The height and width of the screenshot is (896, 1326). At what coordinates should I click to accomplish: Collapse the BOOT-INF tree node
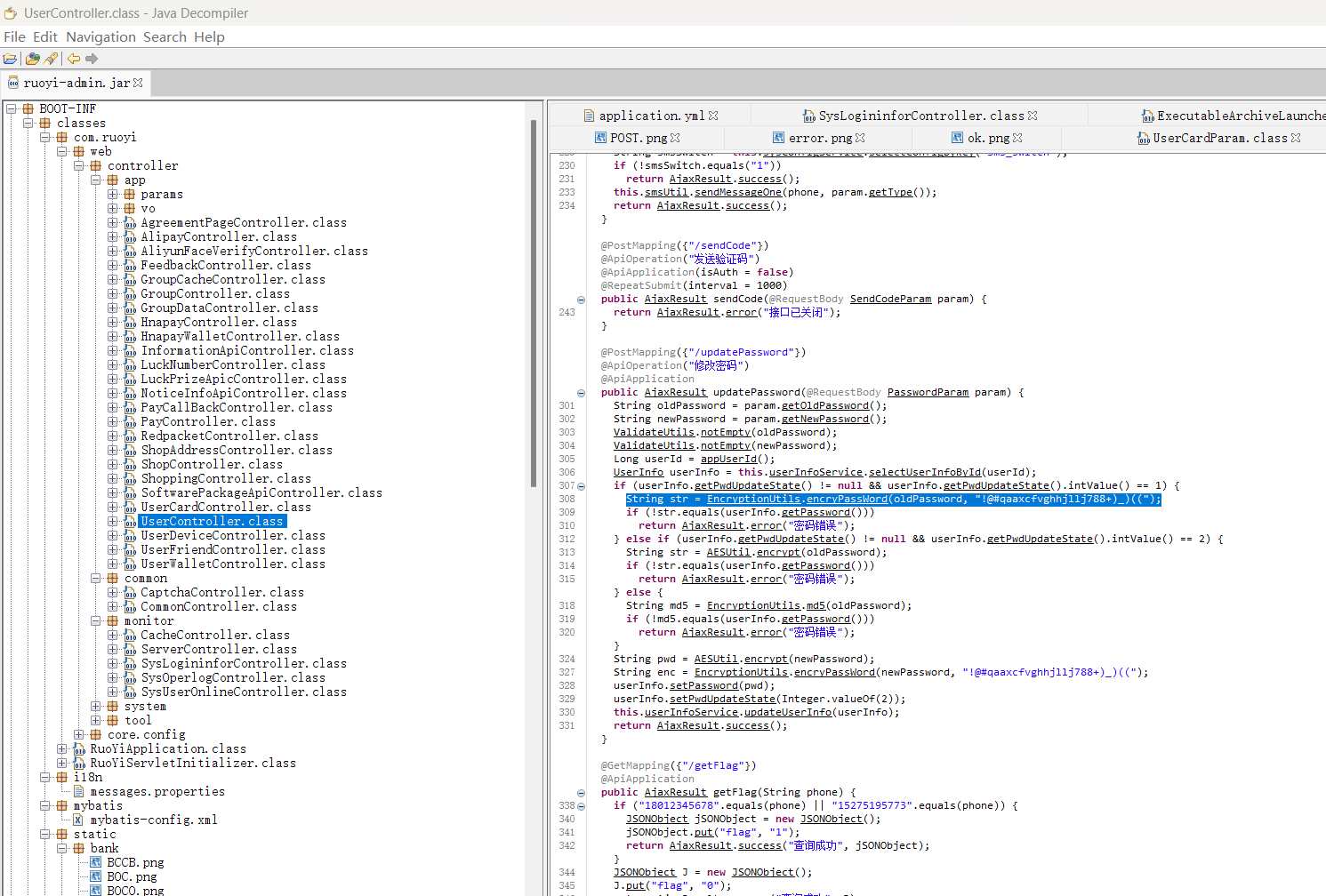pyautogui.click(x=11, y=109)
